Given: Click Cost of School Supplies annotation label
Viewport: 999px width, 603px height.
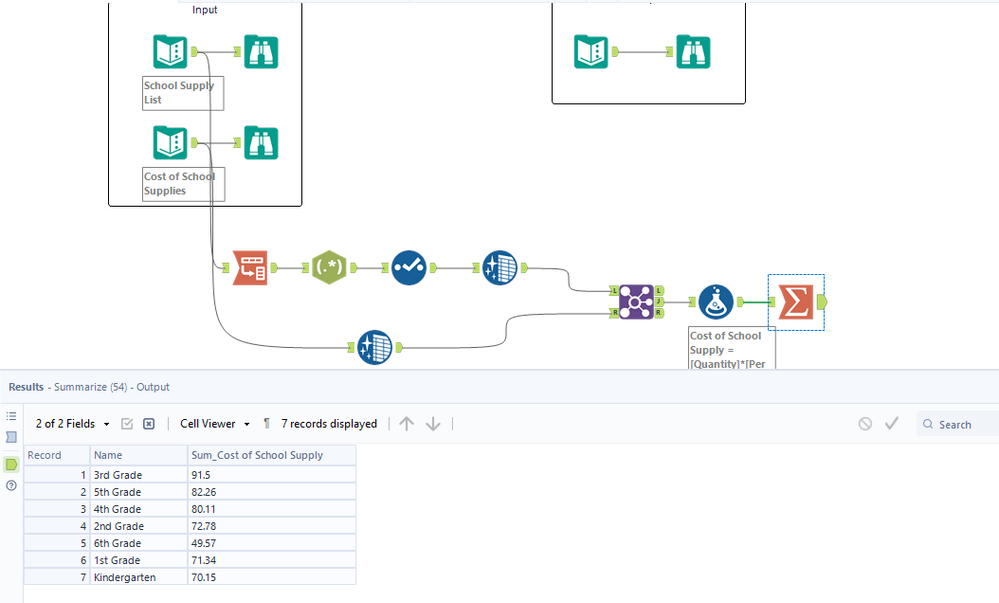Looking at the screenshot, I should coord(183,184).
